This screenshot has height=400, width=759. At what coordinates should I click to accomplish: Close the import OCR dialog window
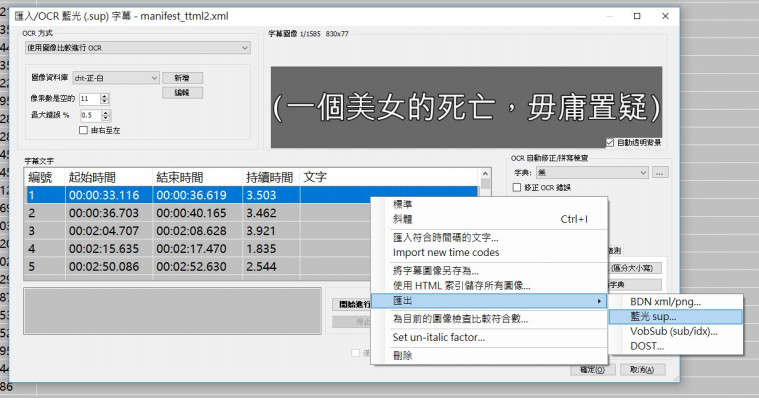665,16
